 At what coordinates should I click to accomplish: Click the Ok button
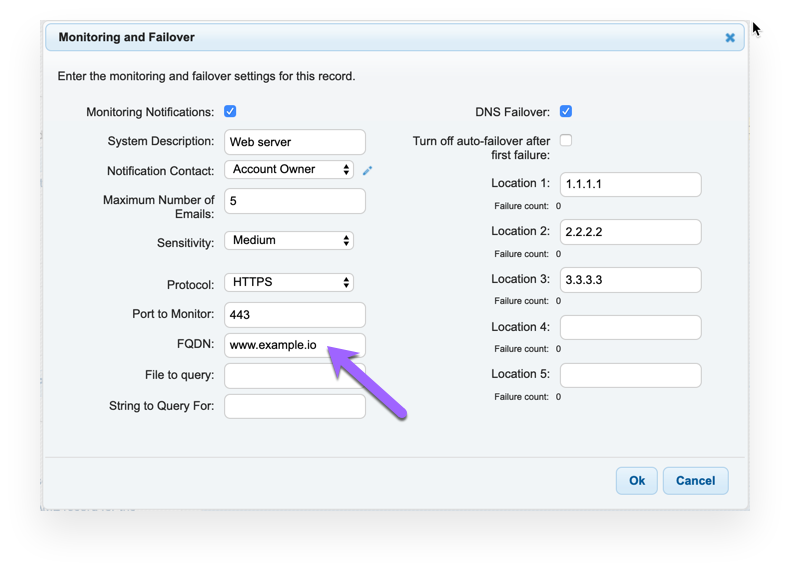click(x=636, y=481)
